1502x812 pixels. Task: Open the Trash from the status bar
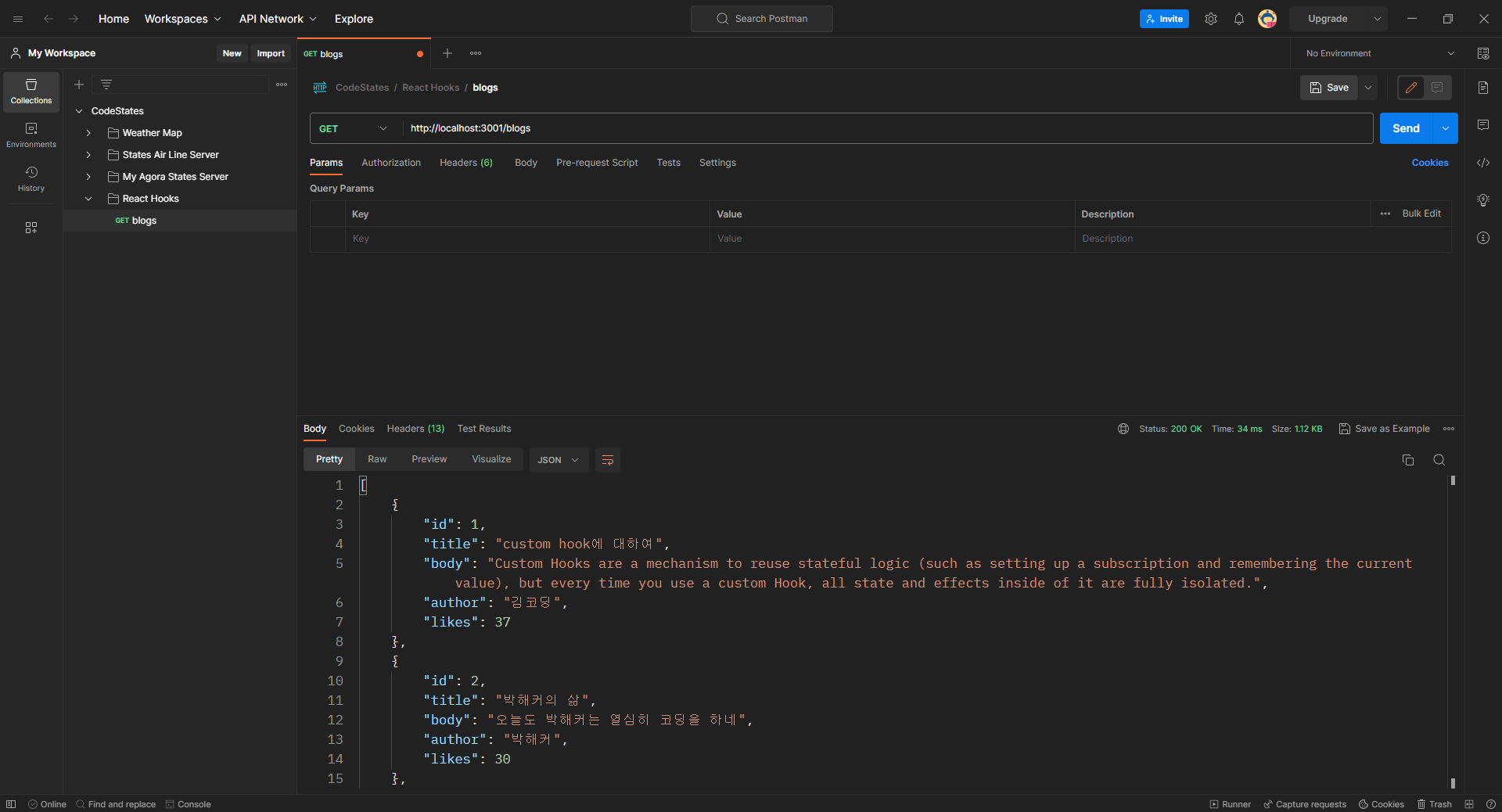click(1434, 804)
